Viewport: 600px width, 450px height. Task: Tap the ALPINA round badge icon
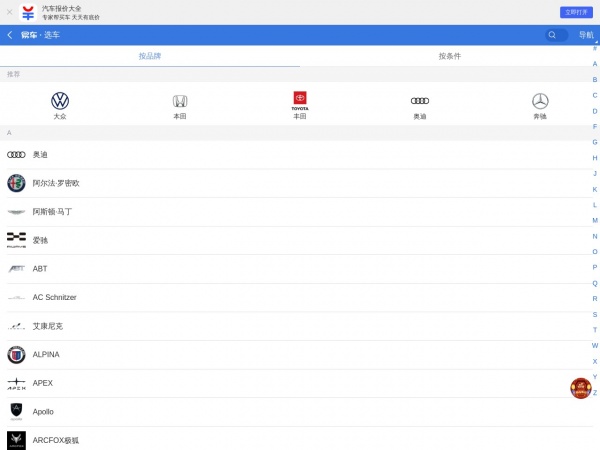16,355
